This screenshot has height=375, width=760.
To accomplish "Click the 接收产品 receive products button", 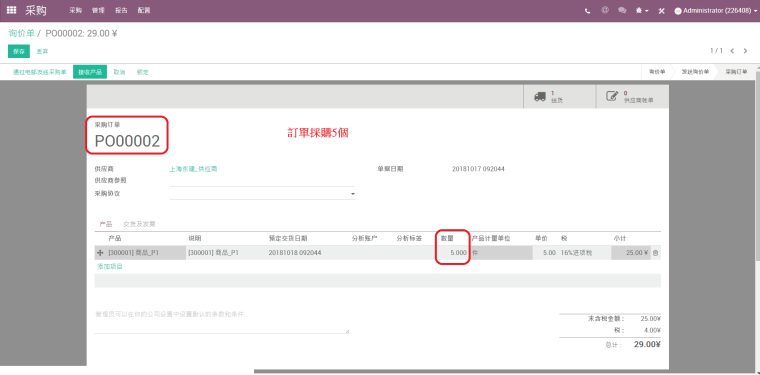I will (x=90, y=72).
